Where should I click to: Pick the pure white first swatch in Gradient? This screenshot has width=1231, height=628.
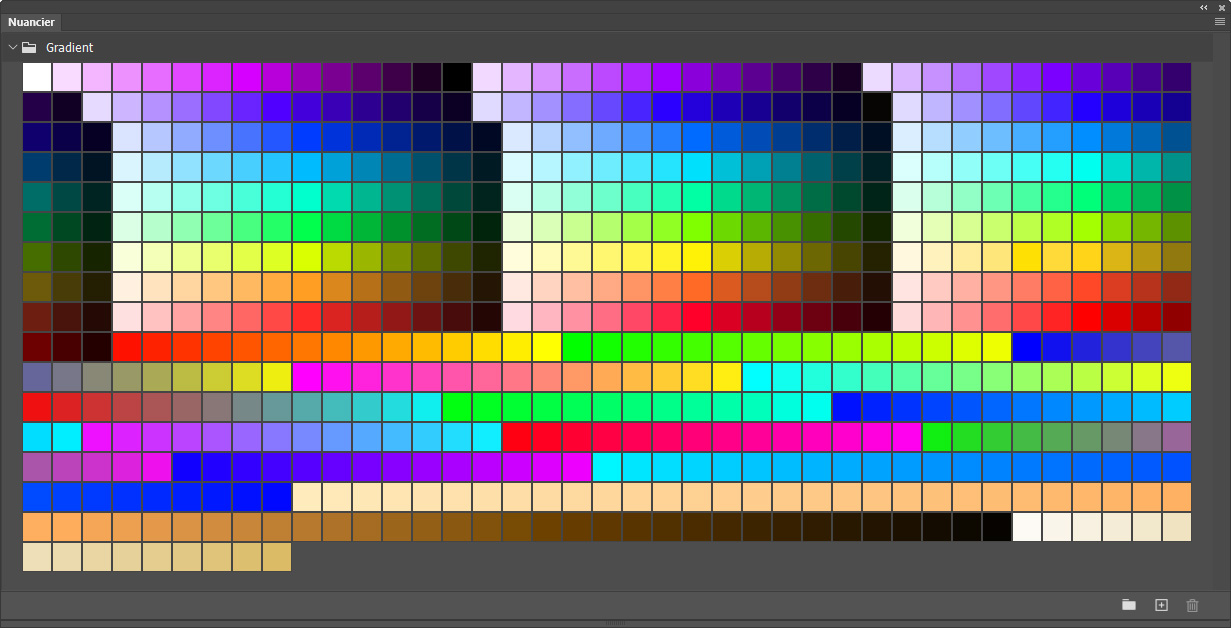[x=37, y=77]
